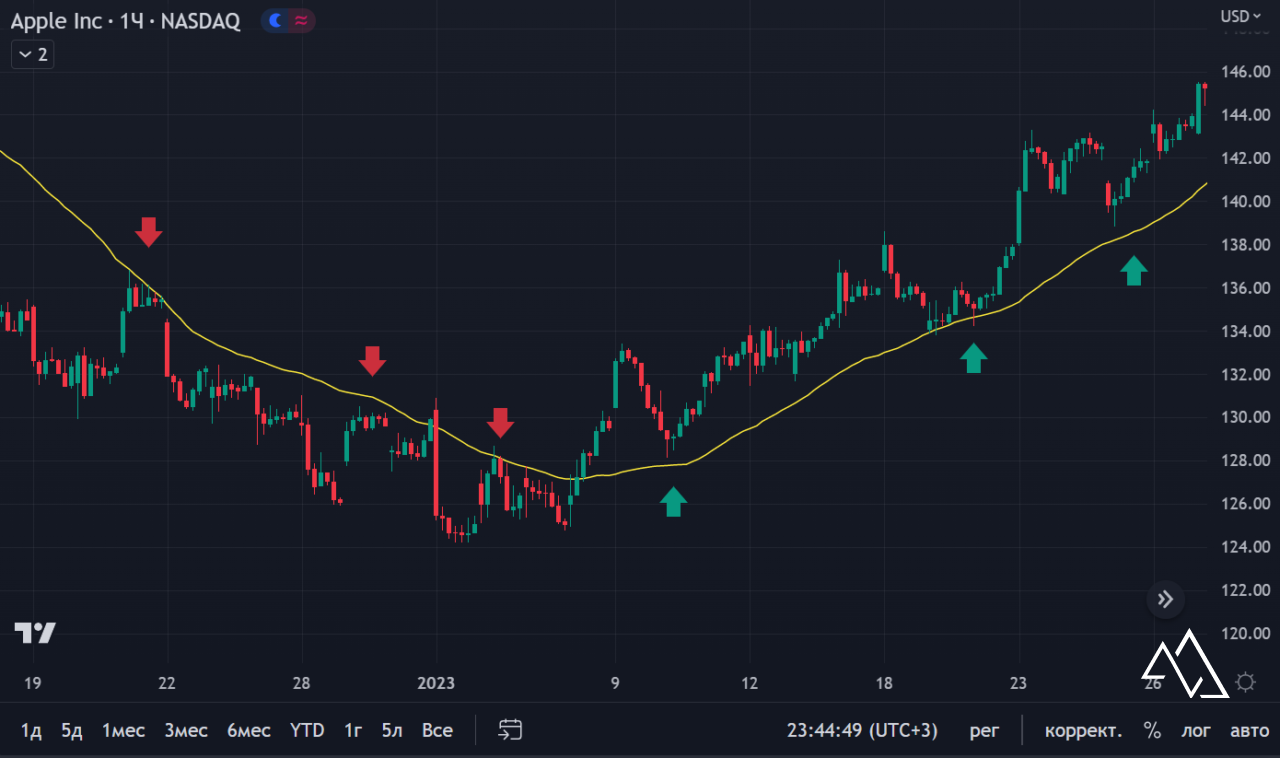Toggle the авто auto scale
The image size is (1280, 758).
pyautogui.click(x=1248, y=730)
